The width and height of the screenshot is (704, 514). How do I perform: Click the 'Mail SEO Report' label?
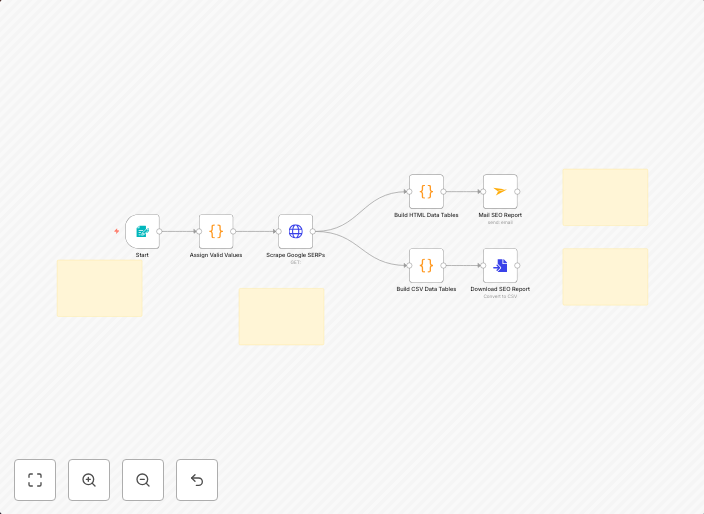pos(500,215)
